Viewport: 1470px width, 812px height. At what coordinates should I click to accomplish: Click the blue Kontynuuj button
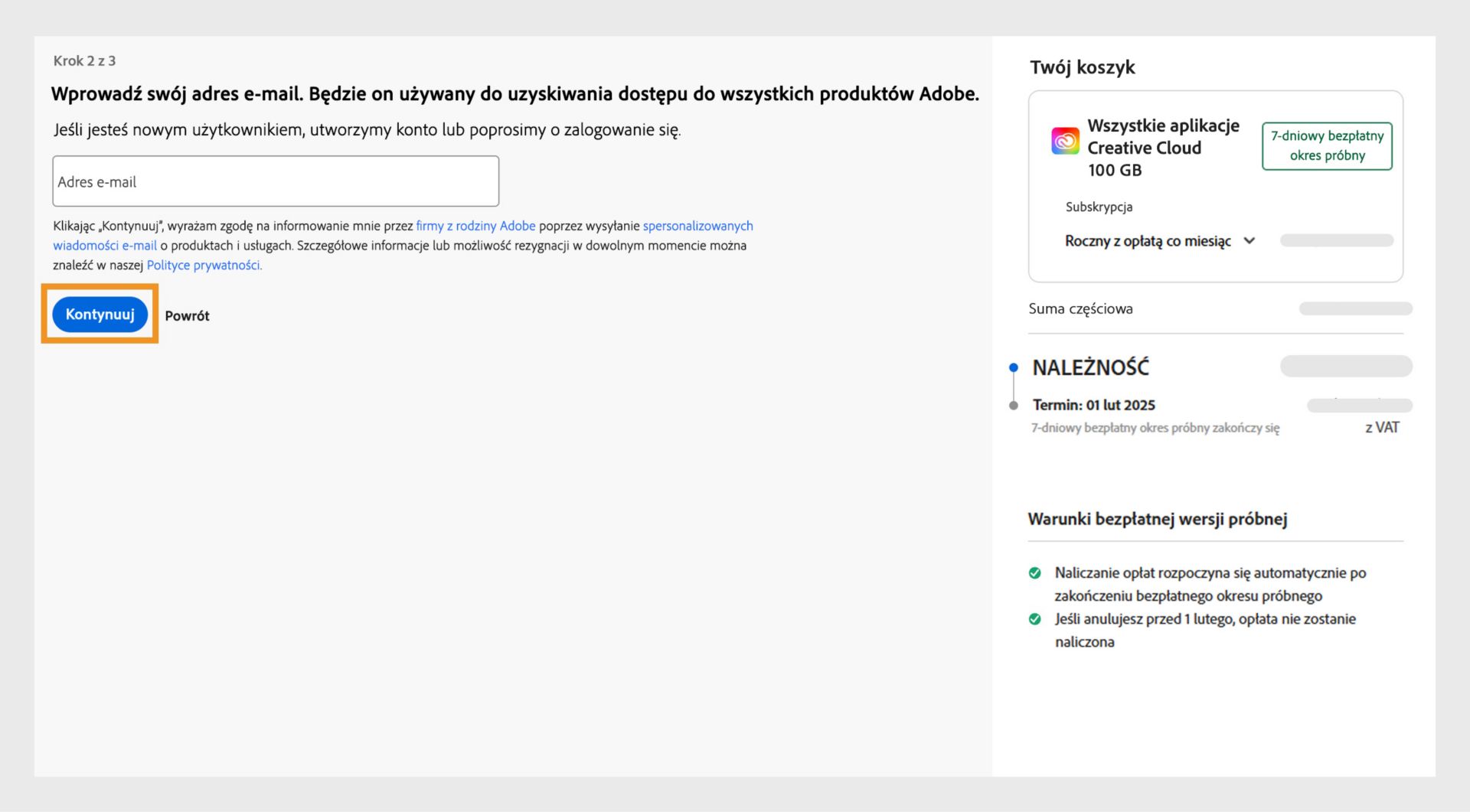click(x=100, y=315)
